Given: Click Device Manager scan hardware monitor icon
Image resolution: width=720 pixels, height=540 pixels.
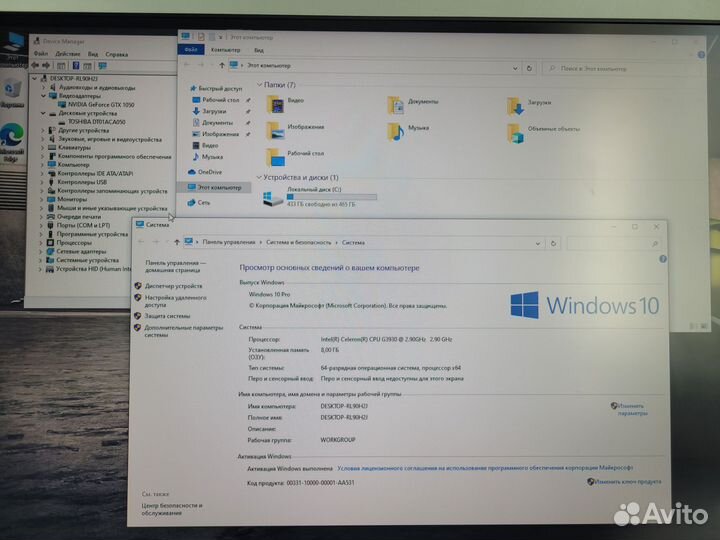Looking at the screenshot, I should (x=102, y=66).
